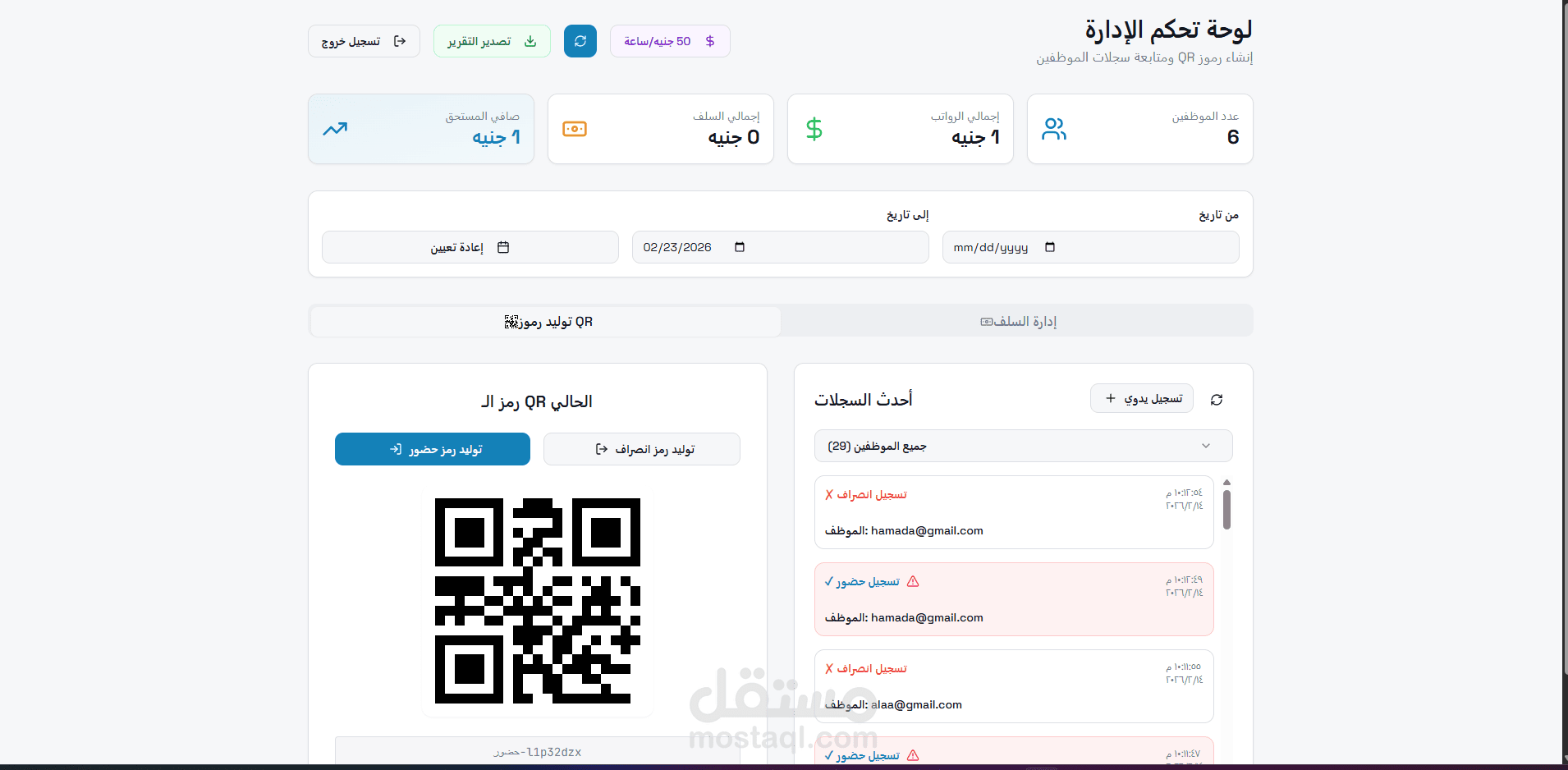Click the green dollar icon in إجمالي الرواتب card
The width and height of the screenshot is (1568, 770).
coord(814,129)
